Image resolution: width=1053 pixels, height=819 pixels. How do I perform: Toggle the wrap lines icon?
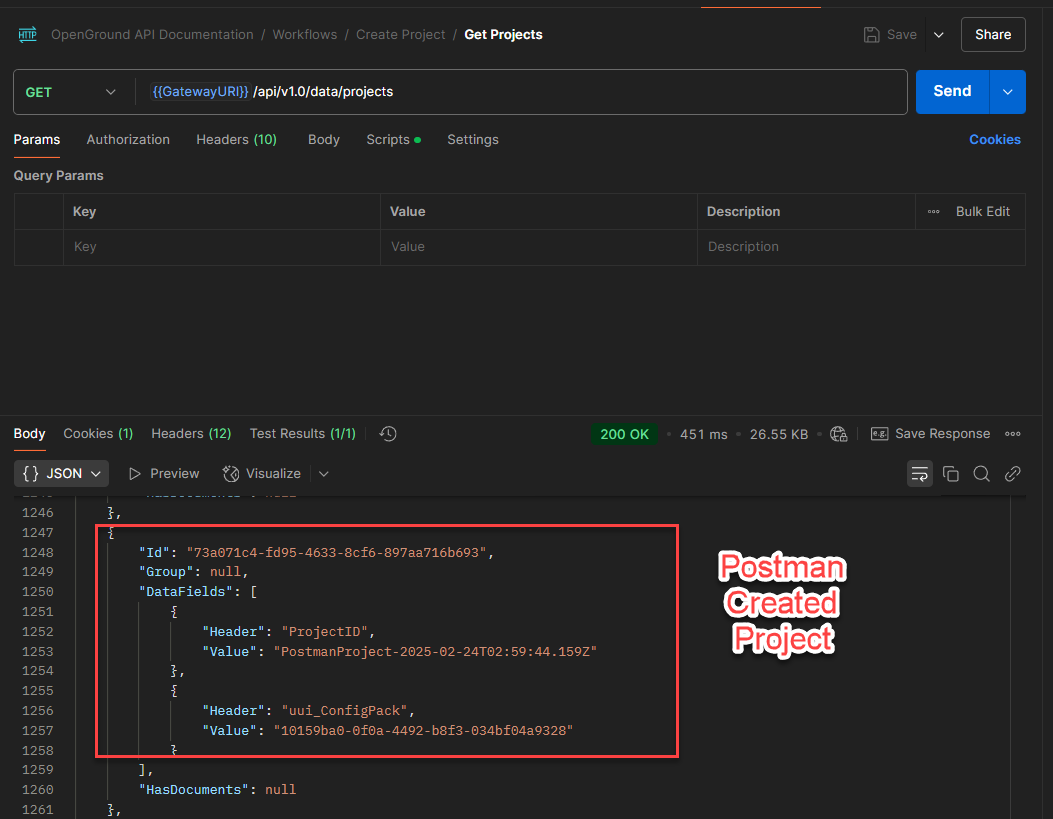click(919, 474)
